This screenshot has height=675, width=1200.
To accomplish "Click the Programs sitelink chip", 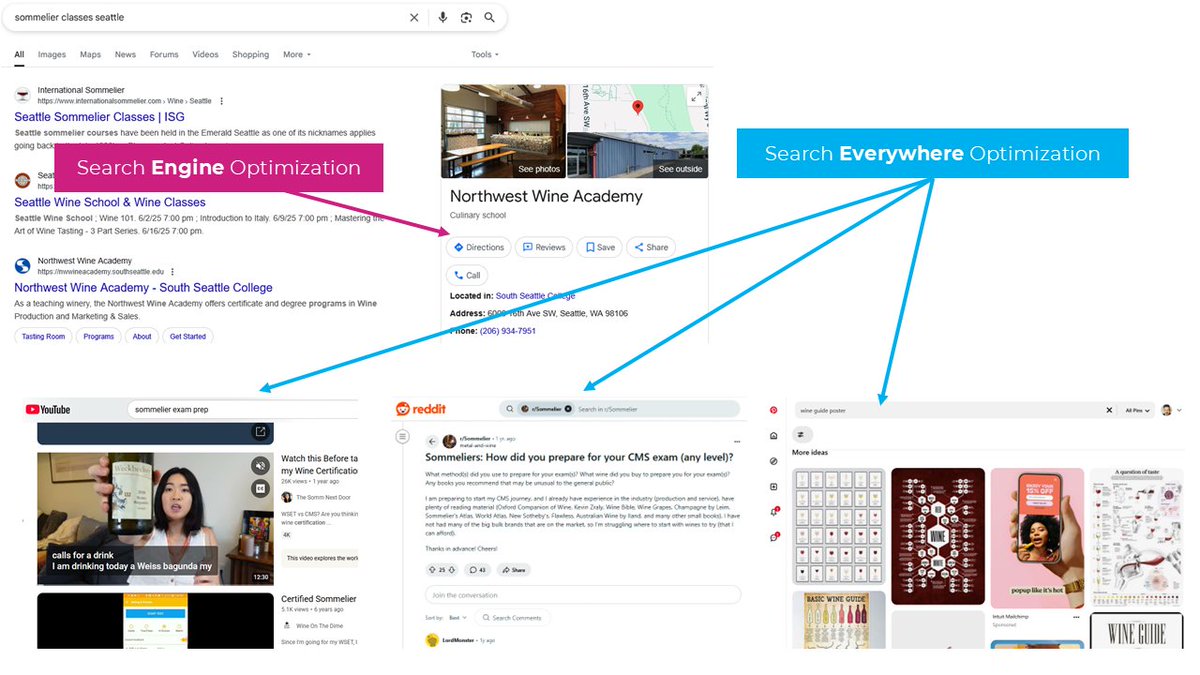I will tap(99, 337).
